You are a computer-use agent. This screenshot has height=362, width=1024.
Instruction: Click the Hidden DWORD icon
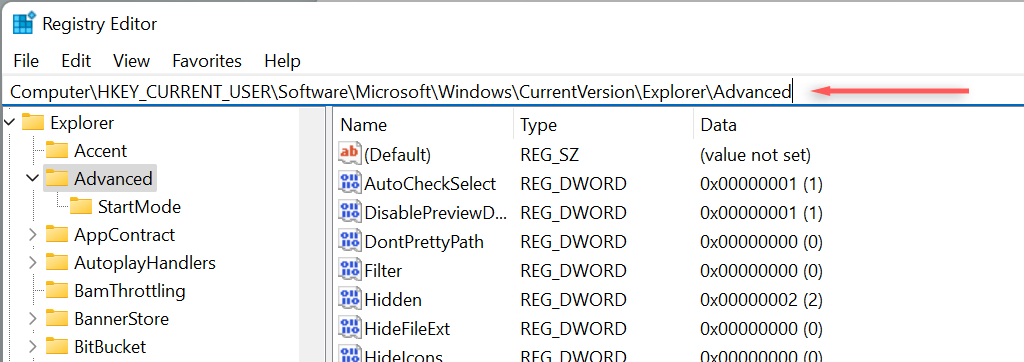[349, 299]
